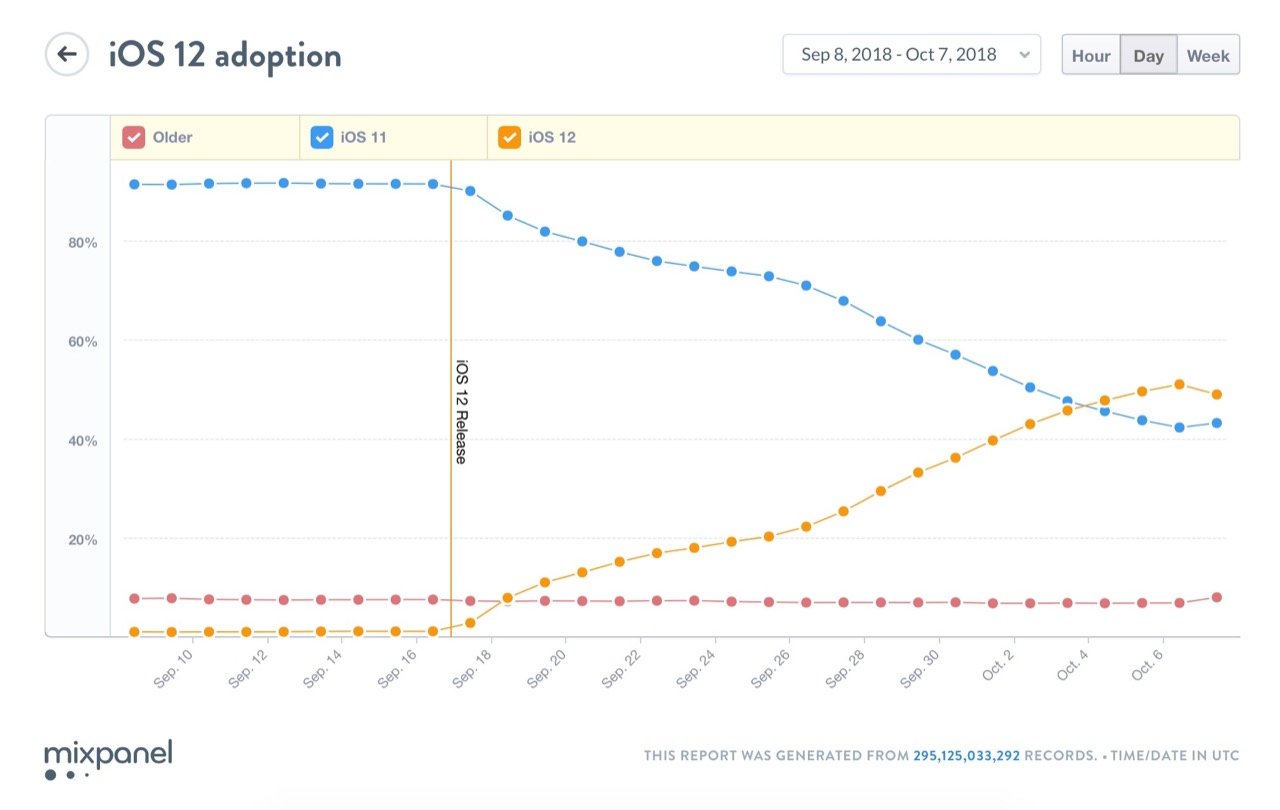
Task: Click the Sep. 18 x-axis label
Action: pyautogui.click(x=473, y=671)
